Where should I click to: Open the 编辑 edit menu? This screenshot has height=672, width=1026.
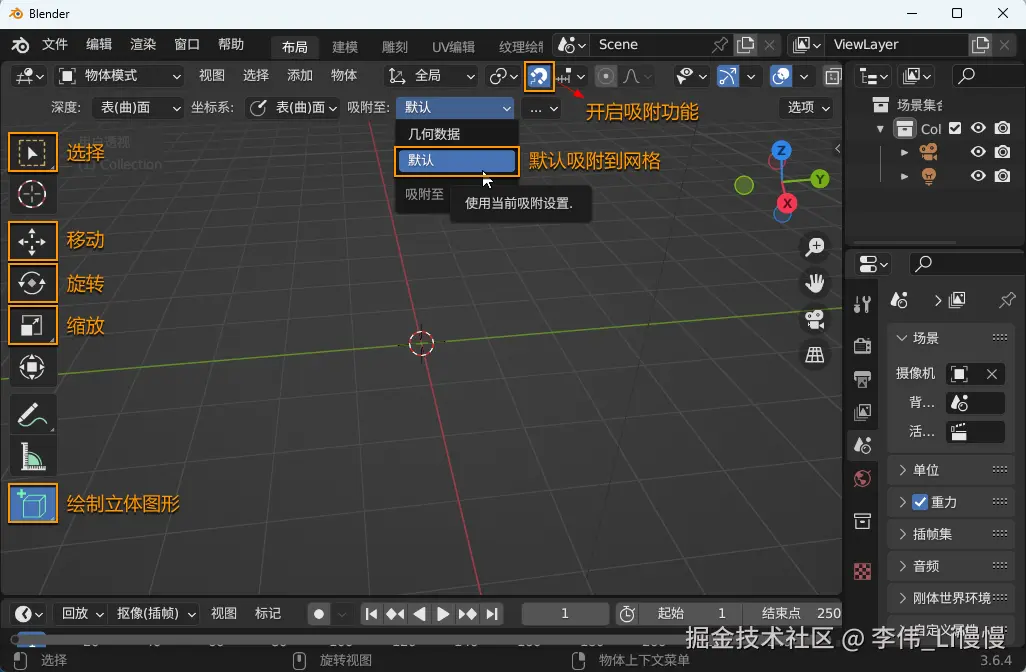(99, 44)
